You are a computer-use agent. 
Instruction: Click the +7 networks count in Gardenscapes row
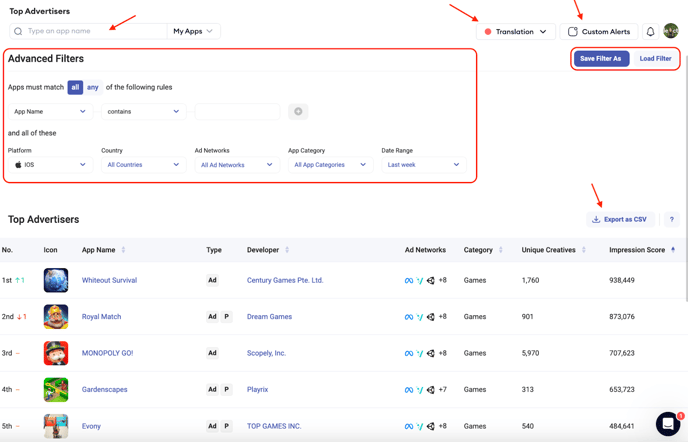click(x=443, y=389)
